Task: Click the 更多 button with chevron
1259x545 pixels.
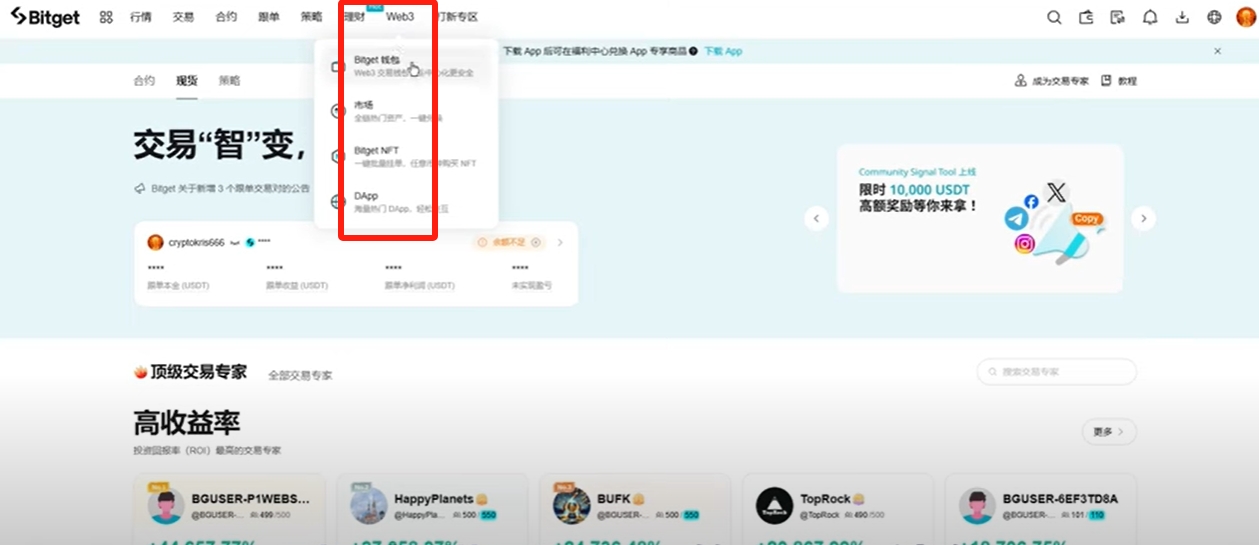Action: [x=1109, y=432]
